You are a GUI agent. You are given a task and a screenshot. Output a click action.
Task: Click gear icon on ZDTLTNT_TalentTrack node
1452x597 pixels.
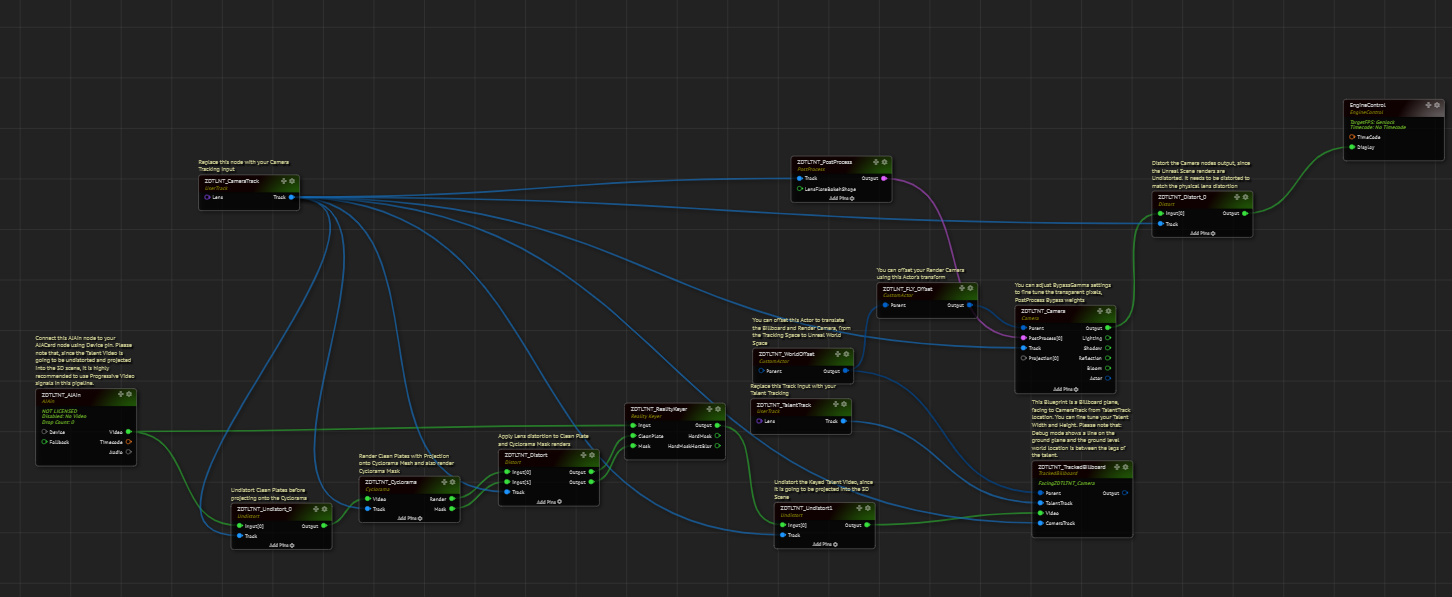click(845, 405)
